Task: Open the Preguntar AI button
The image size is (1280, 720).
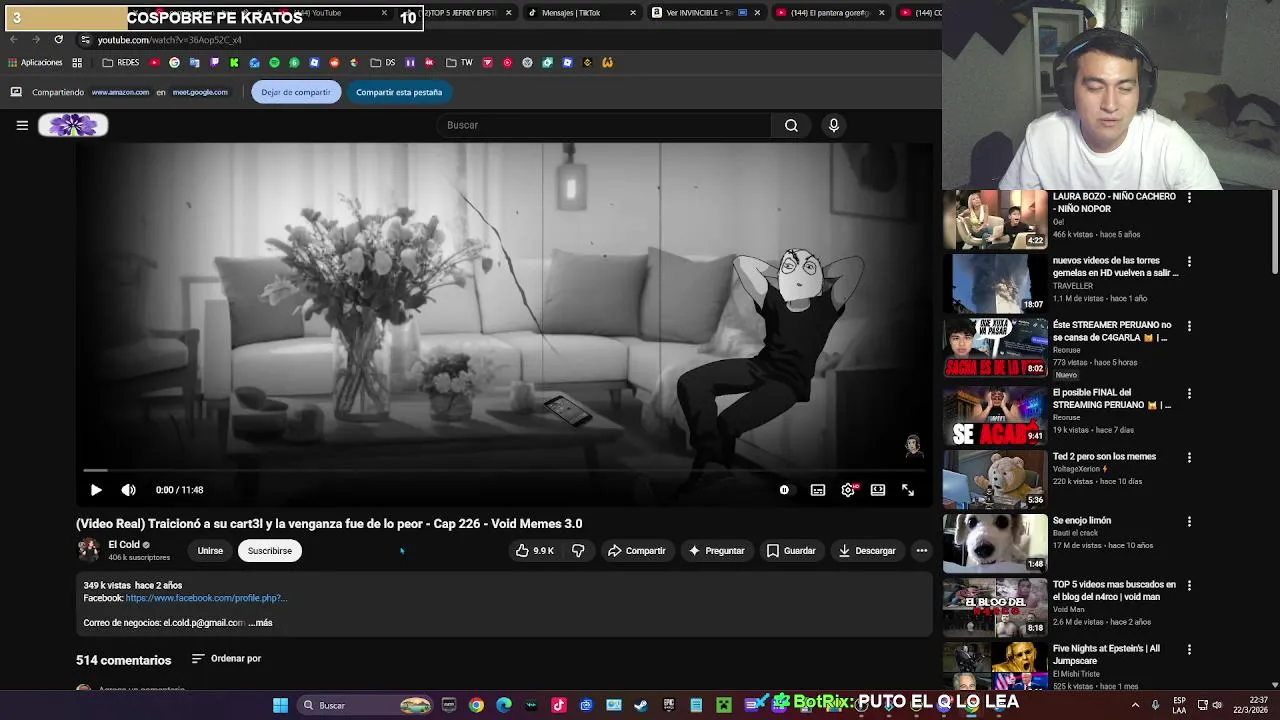Action: click(716, 551)
